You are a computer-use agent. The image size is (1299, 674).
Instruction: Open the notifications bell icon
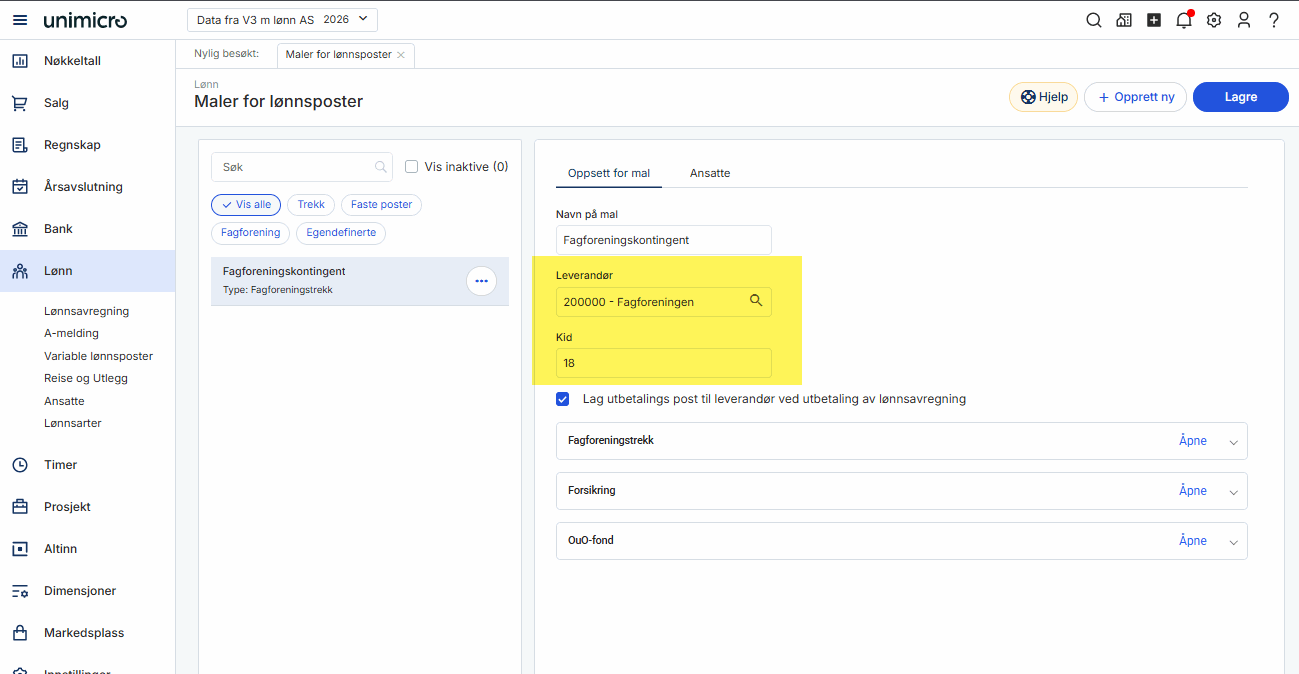click(1184, 20)
